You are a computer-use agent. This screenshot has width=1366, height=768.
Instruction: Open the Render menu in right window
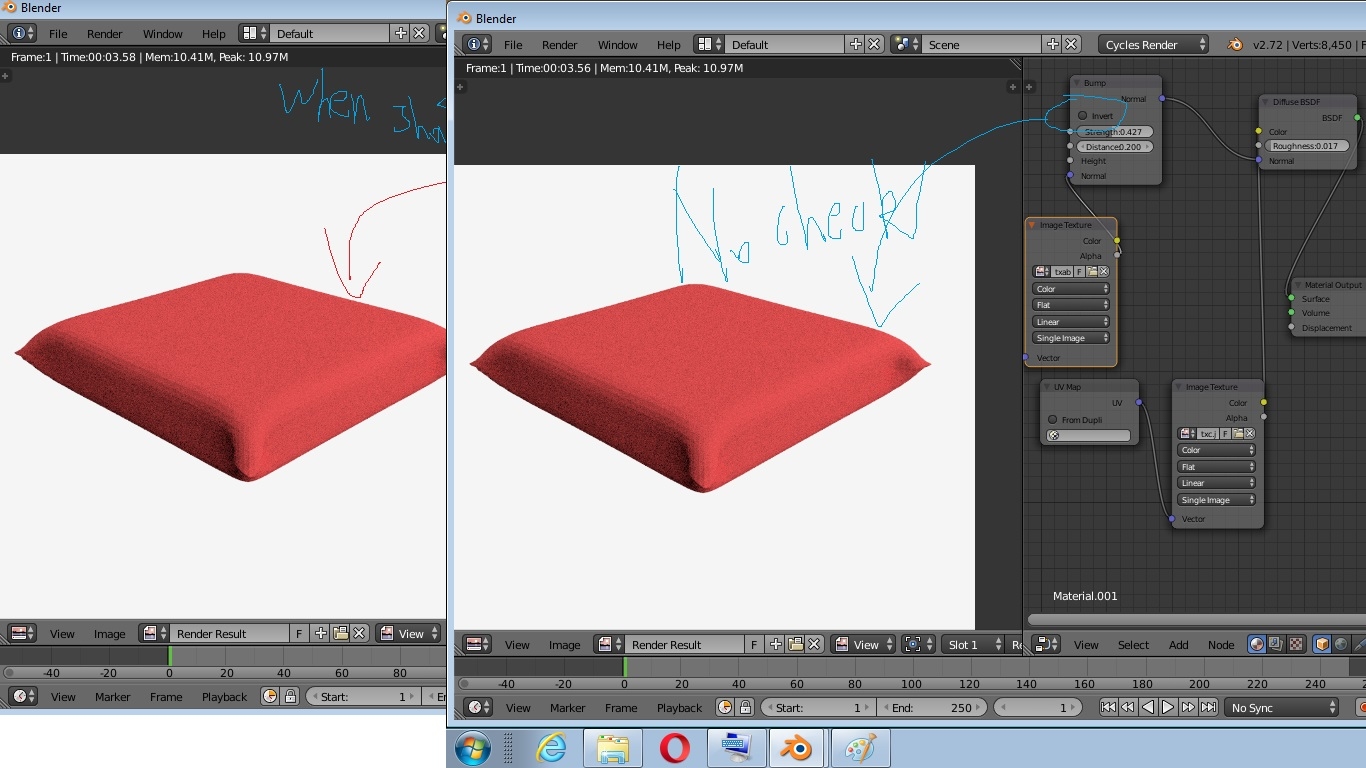pos(559,45)
